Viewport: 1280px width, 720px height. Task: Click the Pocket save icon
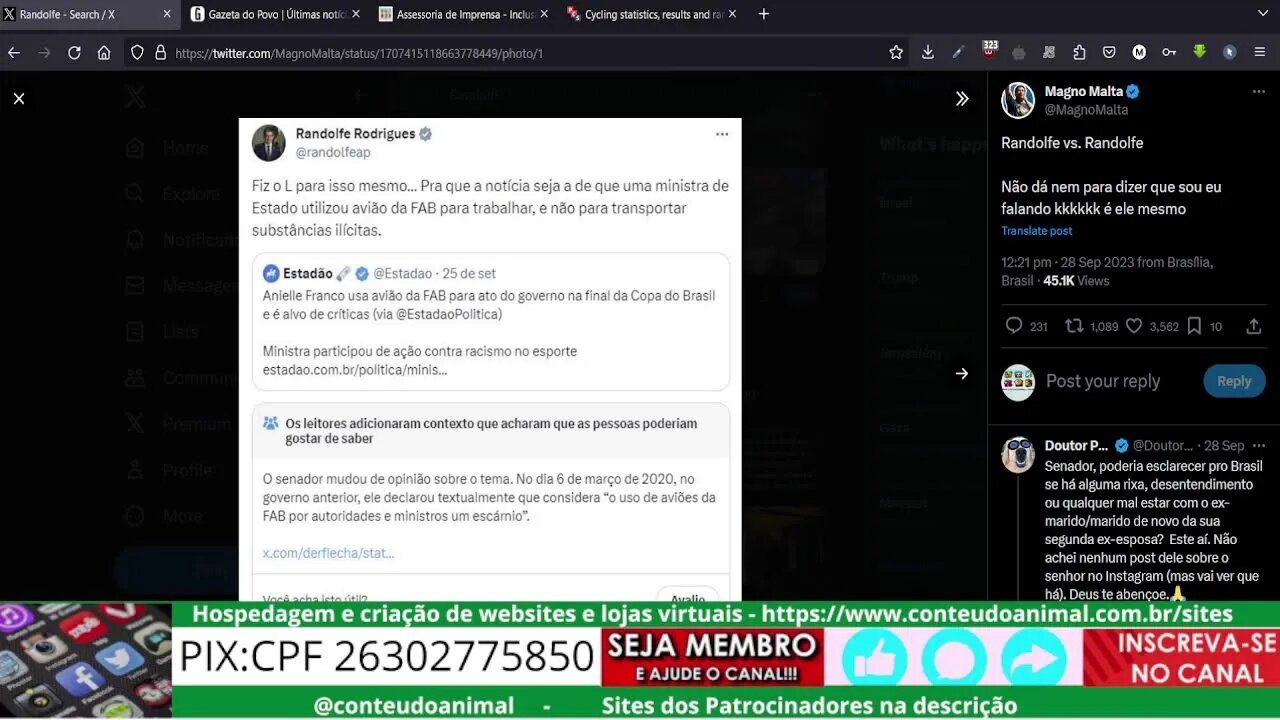pos(1109,53)
